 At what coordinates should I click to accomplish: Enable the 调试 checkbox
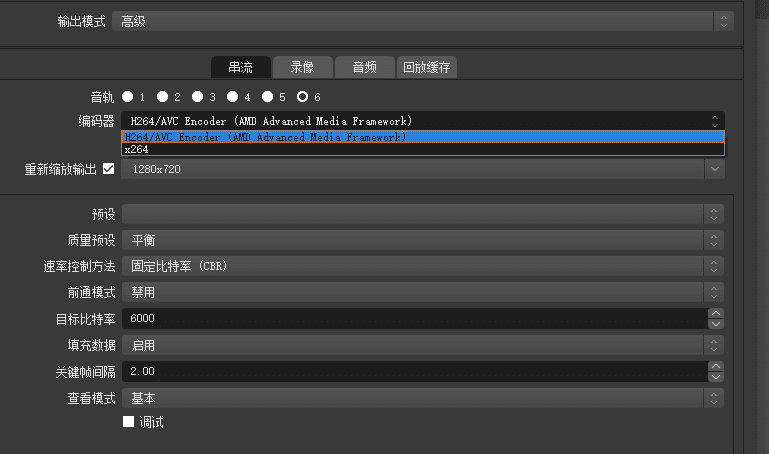click(128, 422)
